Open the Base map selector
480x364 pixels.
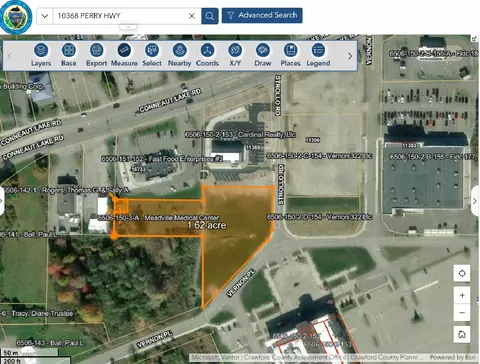pos(69,55)
